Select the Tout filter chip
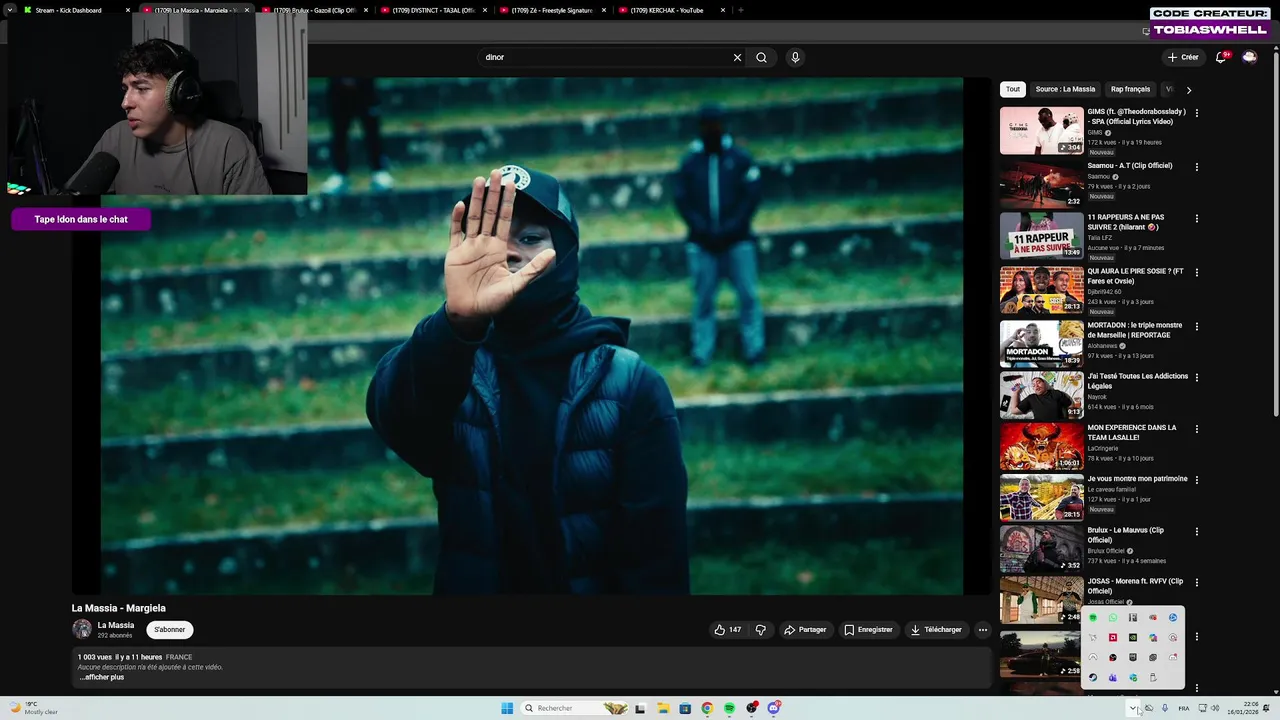The width and height of the screenshot is (1280, 720). coord(1013,89)
